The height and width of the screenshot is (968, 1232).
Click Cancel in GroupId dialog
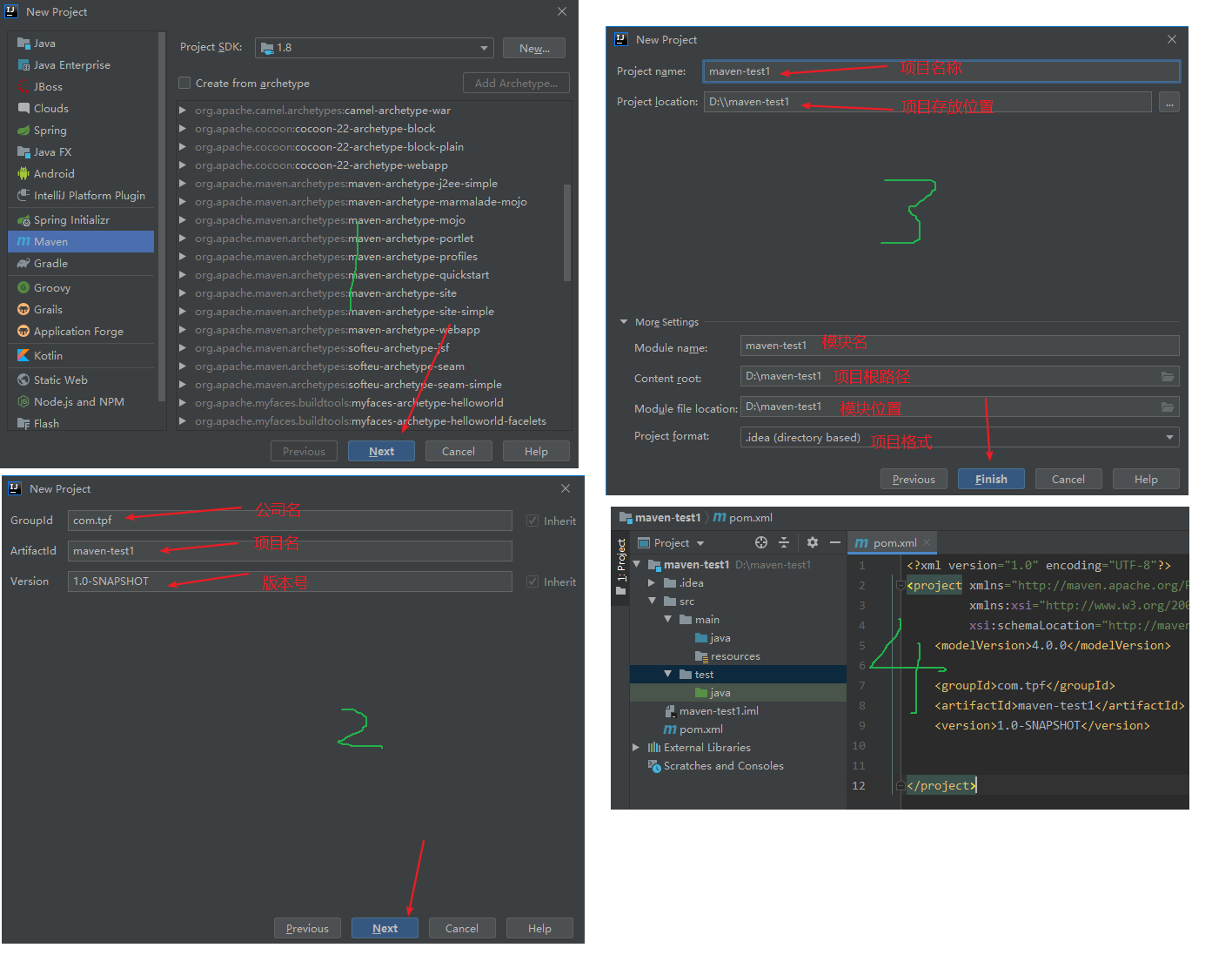(462, 928)
